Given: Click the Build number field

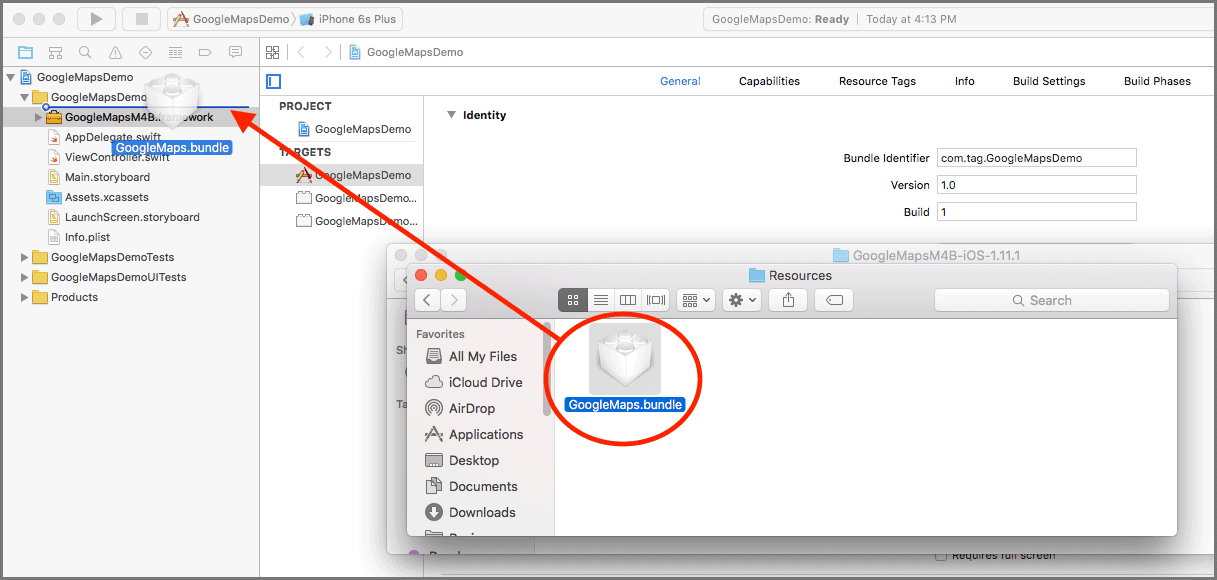Looking at the screenshot, I should (1037, 212).
